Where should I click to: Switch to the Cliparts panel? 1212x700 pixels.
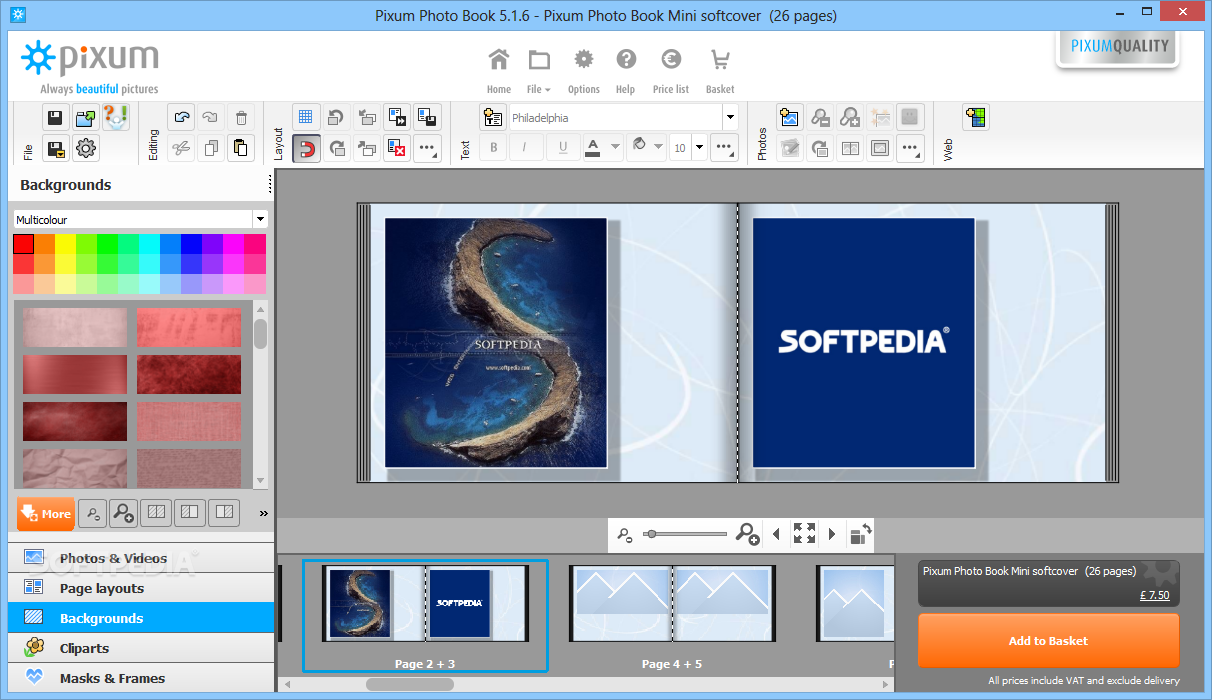141,648
